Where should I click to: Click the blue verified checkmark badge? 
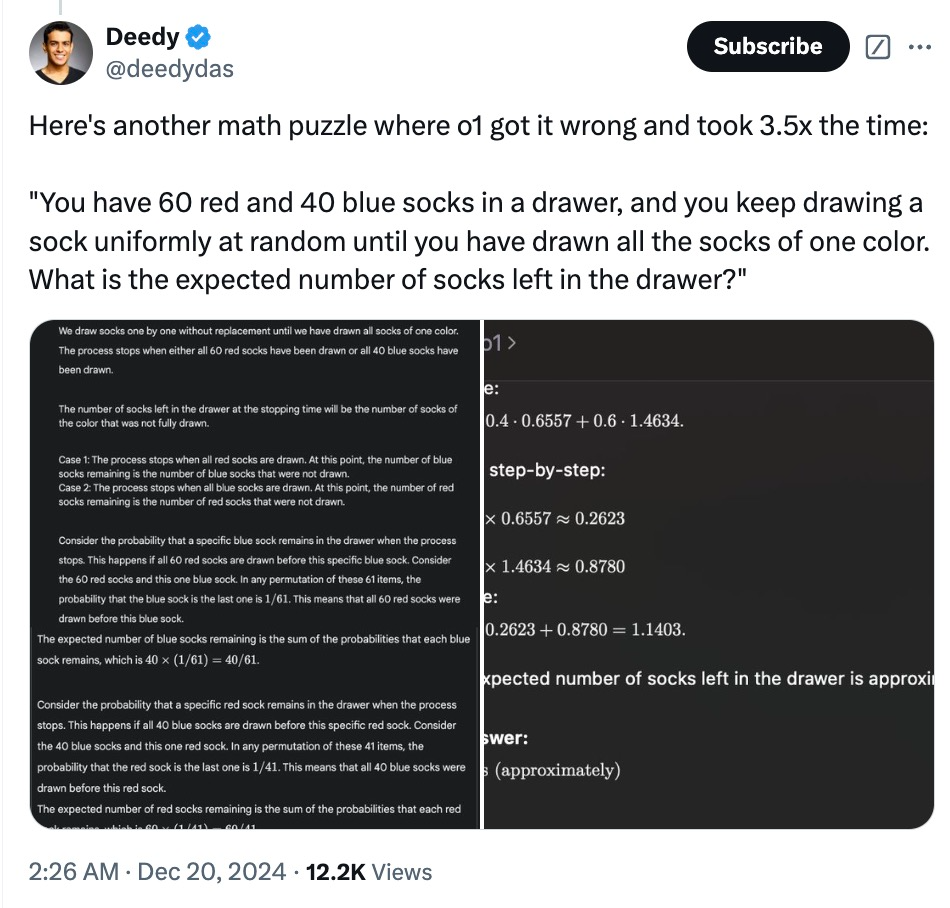click(199, 39)
